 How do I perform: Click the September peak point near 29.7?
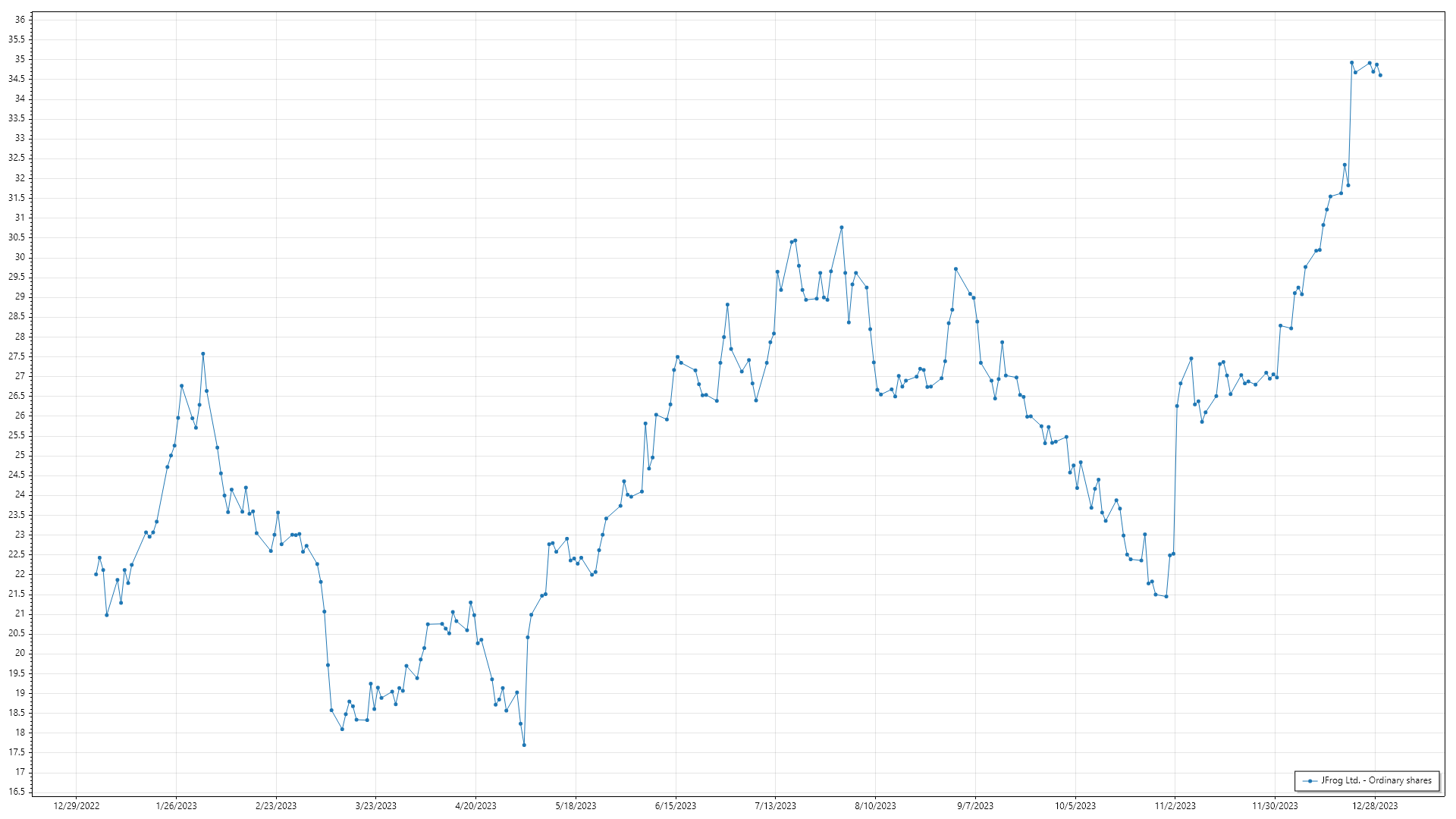(x=955, y=269)
